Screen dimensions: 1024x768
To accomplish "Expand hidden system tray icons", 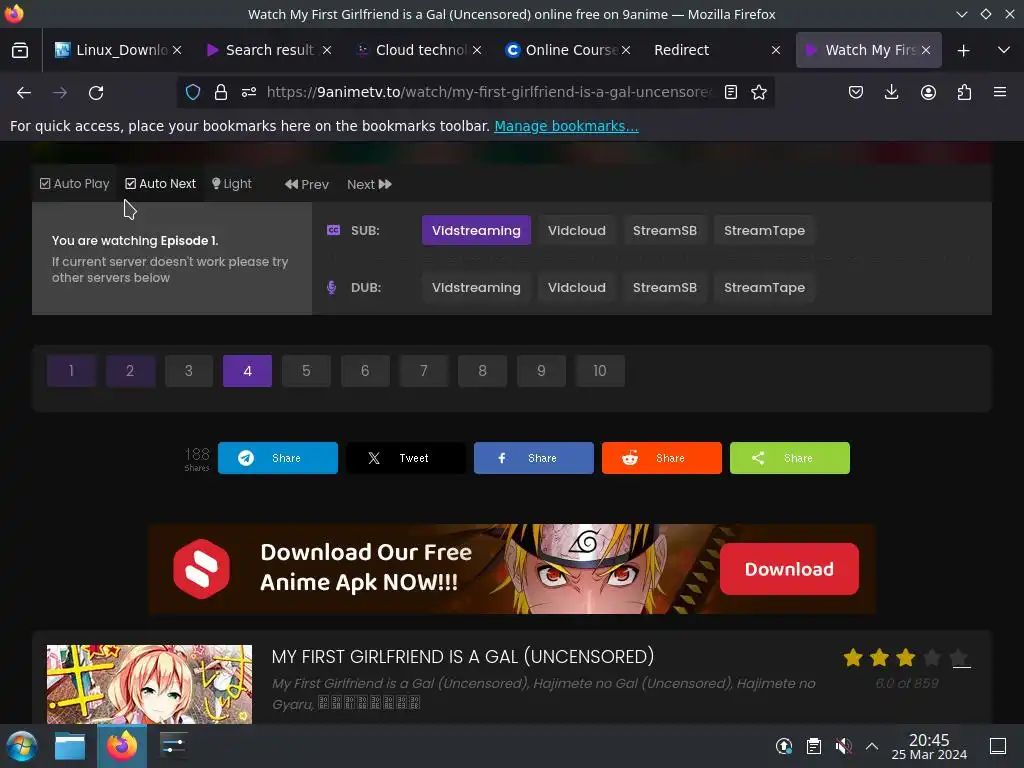I will pos(872,746).
